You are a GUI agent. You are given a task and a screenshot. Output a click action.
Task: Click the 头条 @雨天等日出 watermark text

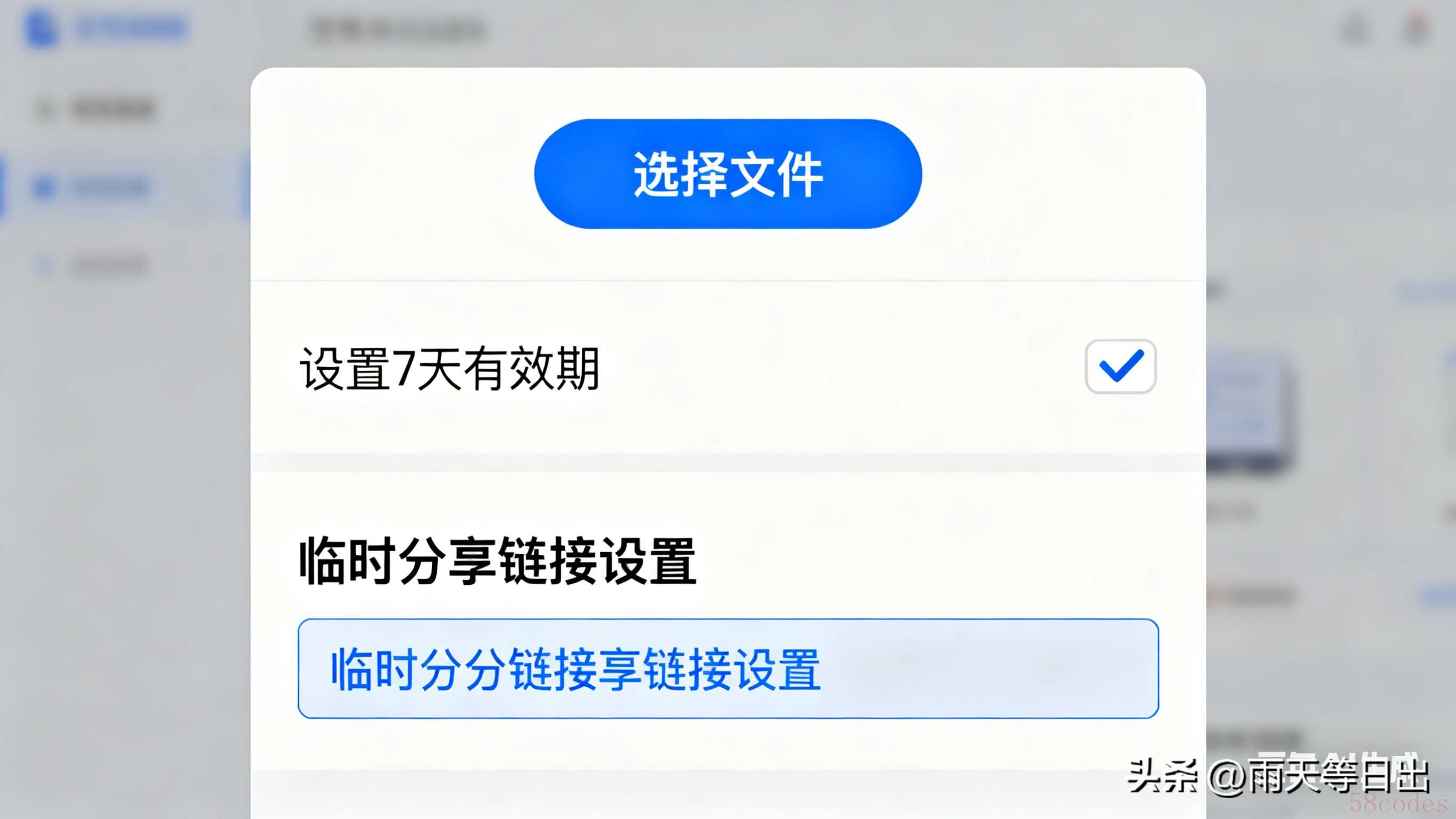coord(1278,775)
